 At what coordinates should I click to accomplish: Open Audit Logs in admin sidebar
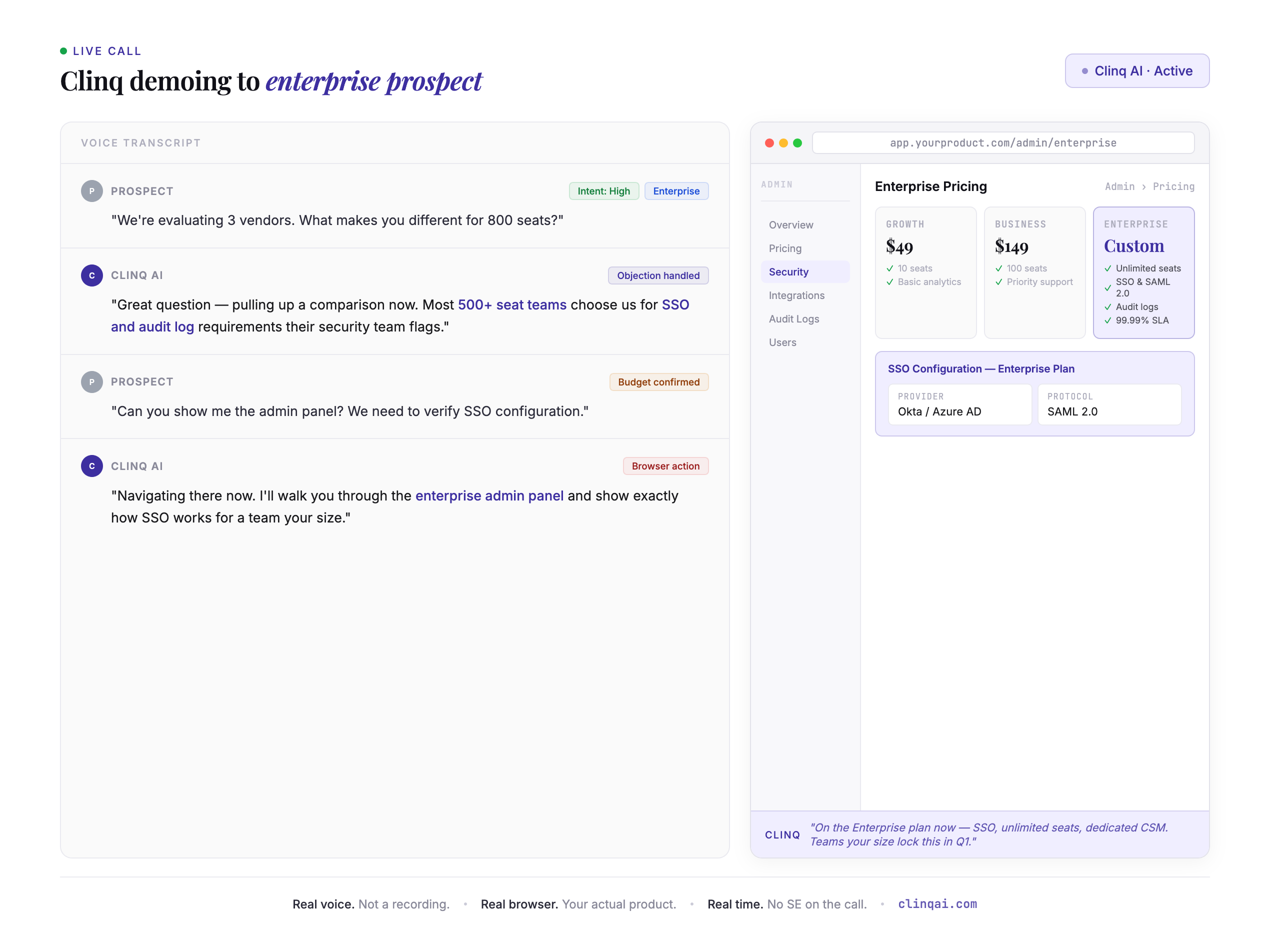[794, 318]
